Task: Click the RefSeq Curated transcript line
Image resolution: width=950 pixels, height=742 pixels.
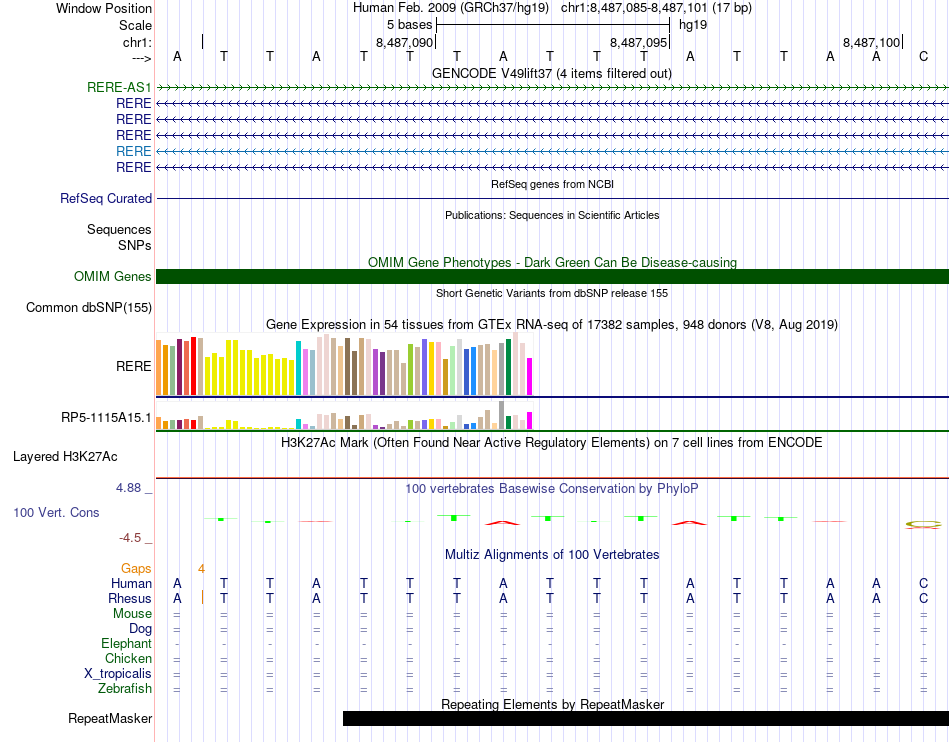Action: pos(552,198)
